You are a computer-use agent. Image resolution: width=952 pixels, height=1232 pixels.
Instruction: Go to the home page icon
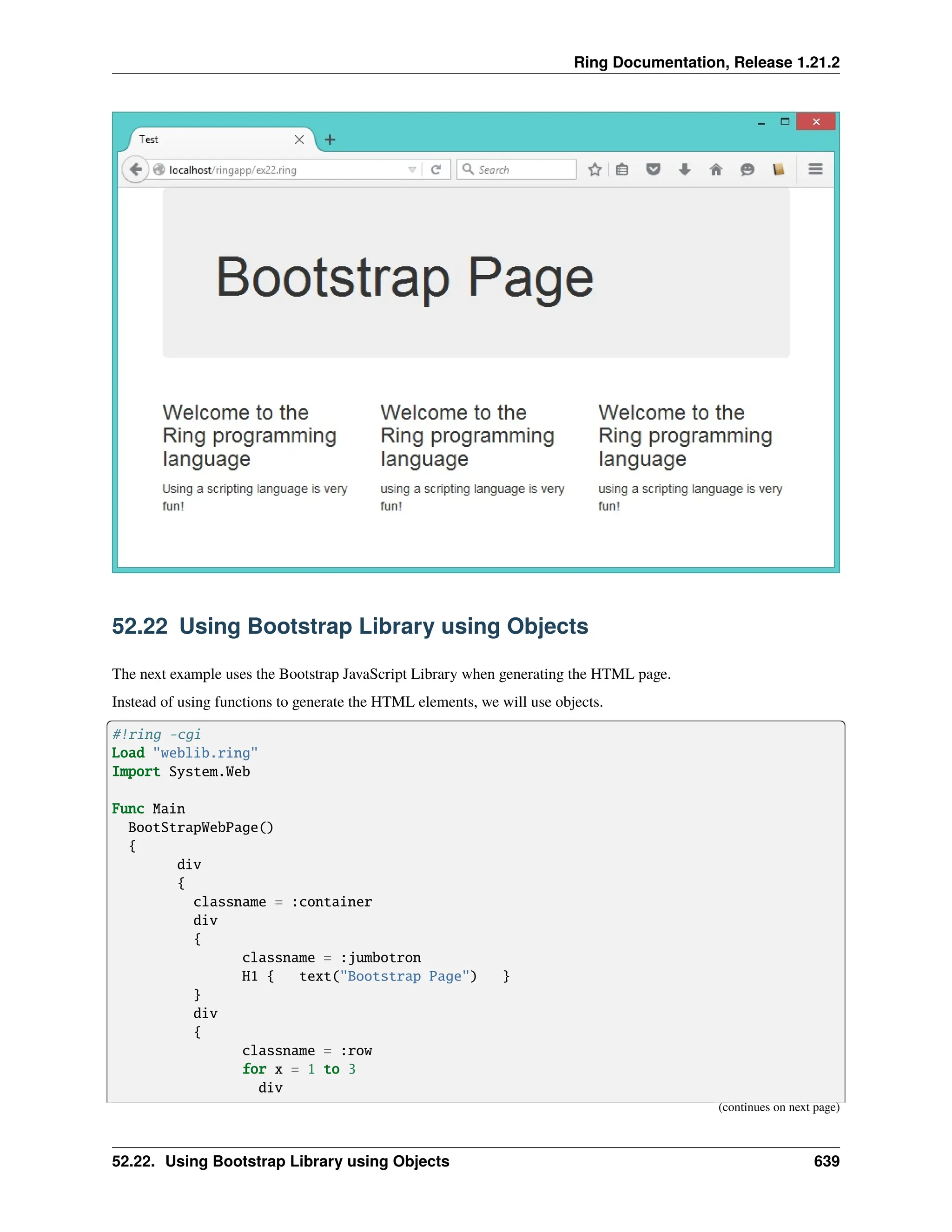pos(716,169)
